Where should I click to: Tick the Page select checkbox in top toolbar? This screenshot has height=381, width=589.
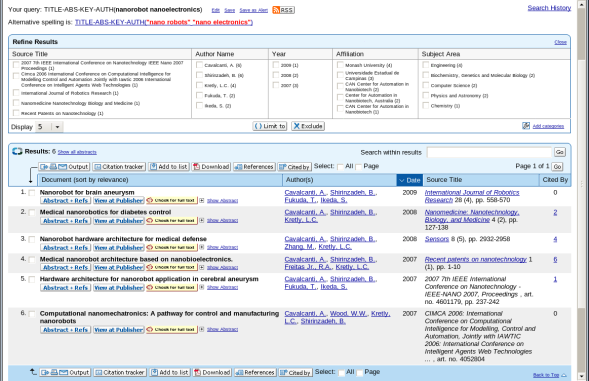point(359,167)
